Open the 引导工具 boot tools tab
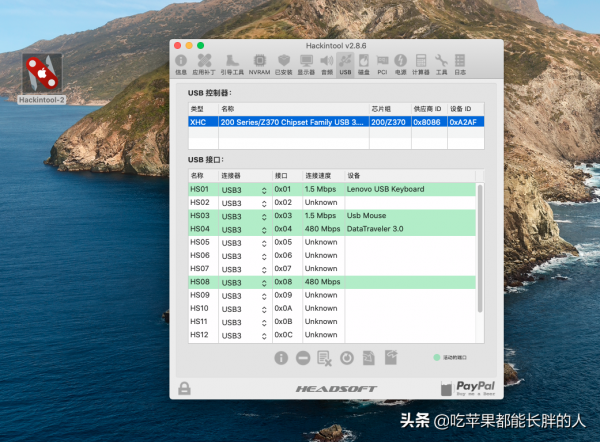600x442 pixels. pos(232,64)
